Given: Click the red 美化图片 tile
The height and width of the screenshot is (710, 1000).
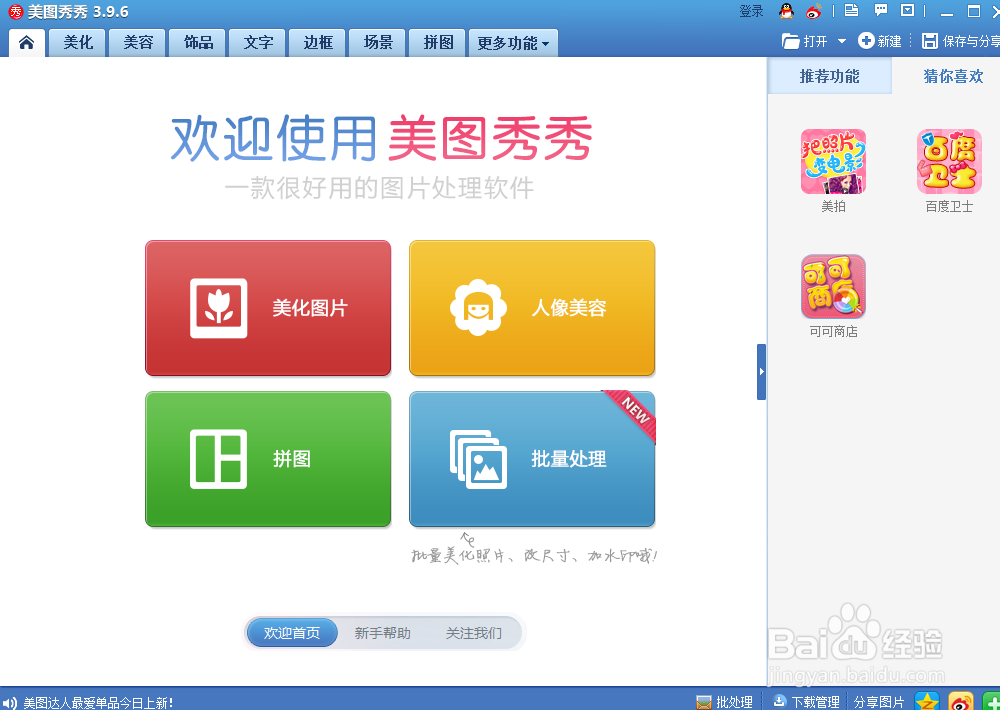Looking at the screenshot, I should (268, 308).
